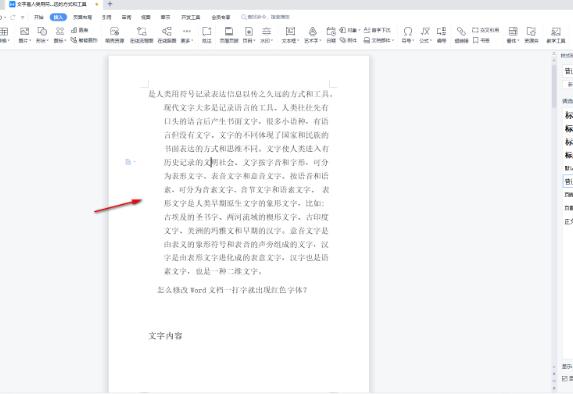Add a 交叉引用 cross reference
The height and width of the screenshot is (394, 573).
pyautogui.click(x=486, y=30)
